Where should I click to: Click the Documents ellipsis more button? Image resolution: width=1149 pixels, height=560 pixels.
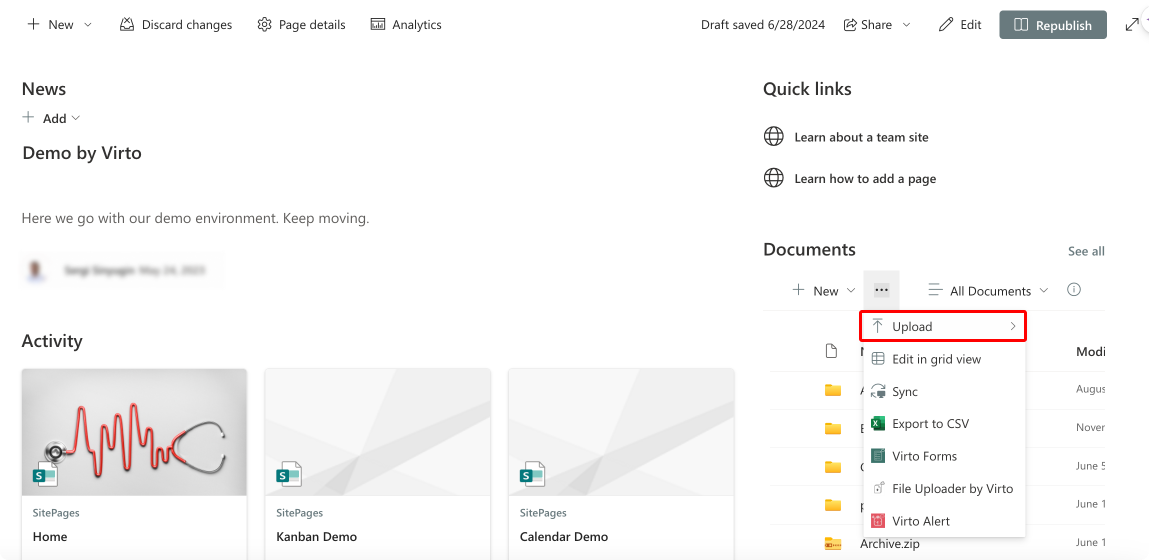(x=882, y=290)
